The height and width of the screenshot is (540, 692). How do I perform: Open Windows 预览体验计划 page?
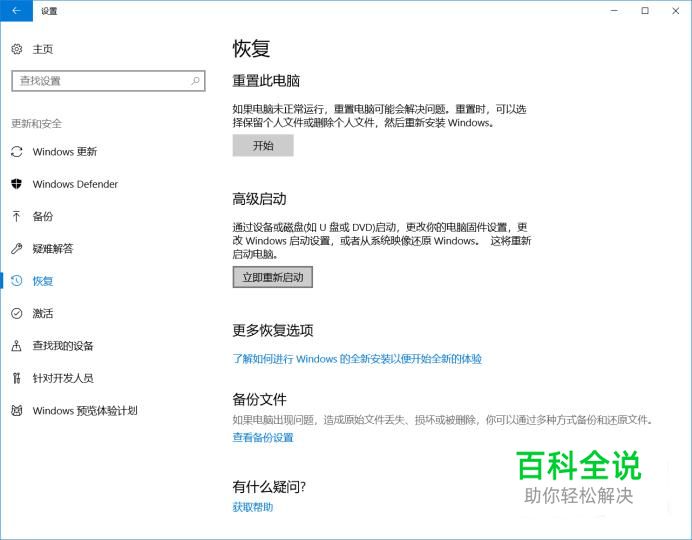[85, 411]
